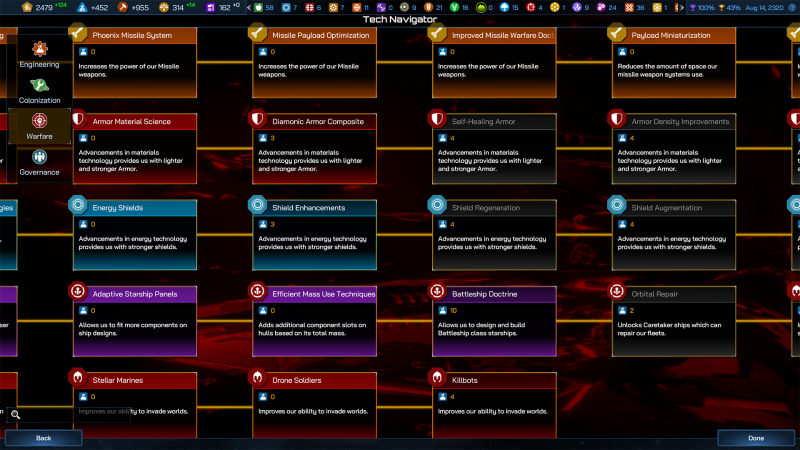Switch to the Governance tech category
This screenshot has height=450, width=800.
[x=39, y=157]
